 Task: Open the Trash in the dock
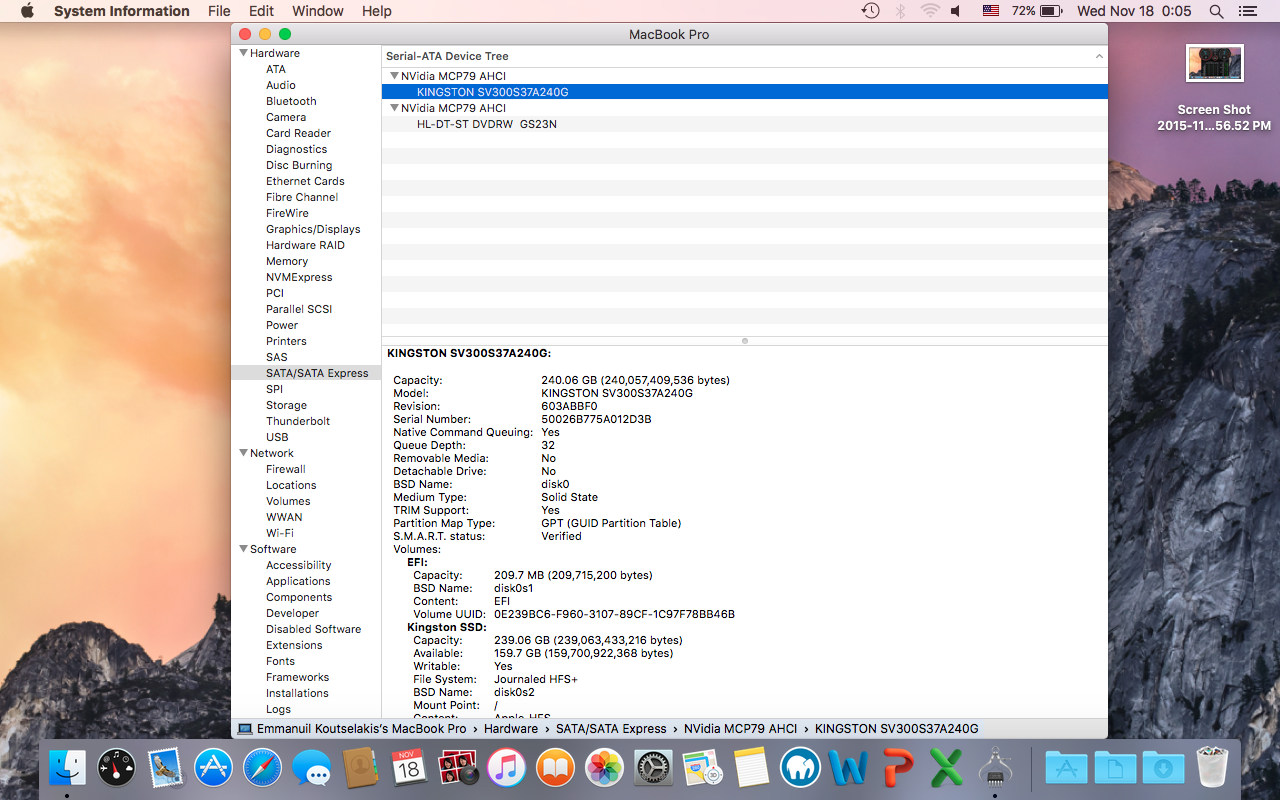pyautogui.click(x=1212, y=768)
